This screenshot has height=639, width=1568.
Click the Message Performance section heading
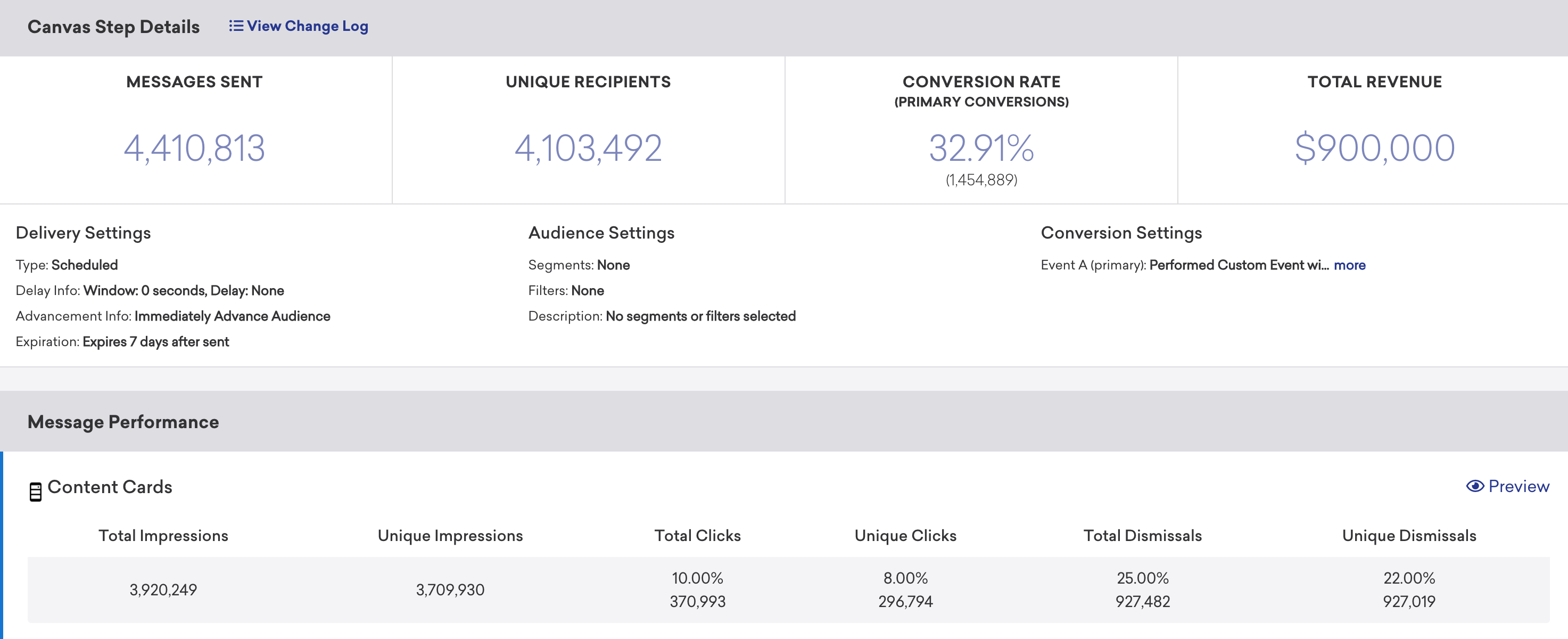(123, 422)
